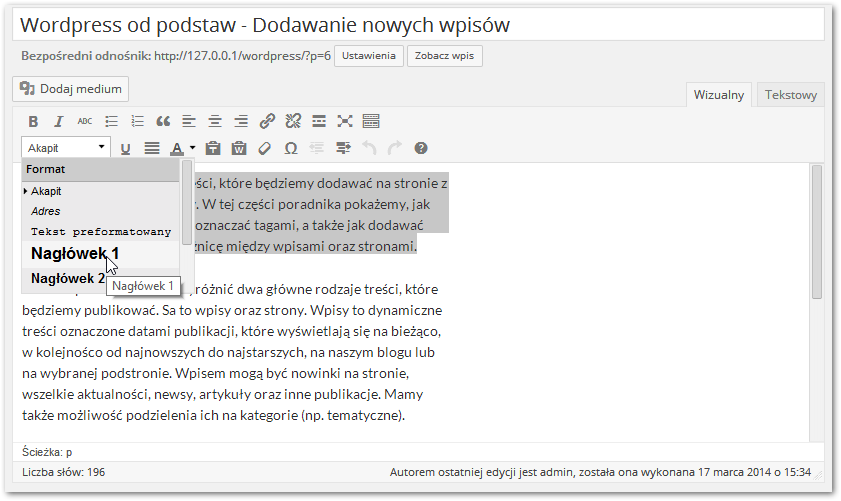Click the 'Autorem ostatniej edycji' status text
This screenshot has width=841, height=501.
point(600,473)
